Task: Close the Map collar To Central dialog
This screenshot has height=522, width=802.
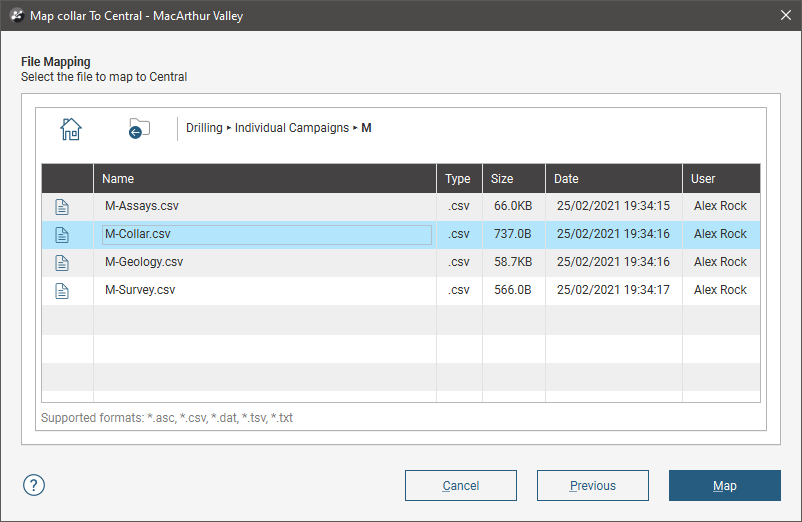Action: (783, 15)
